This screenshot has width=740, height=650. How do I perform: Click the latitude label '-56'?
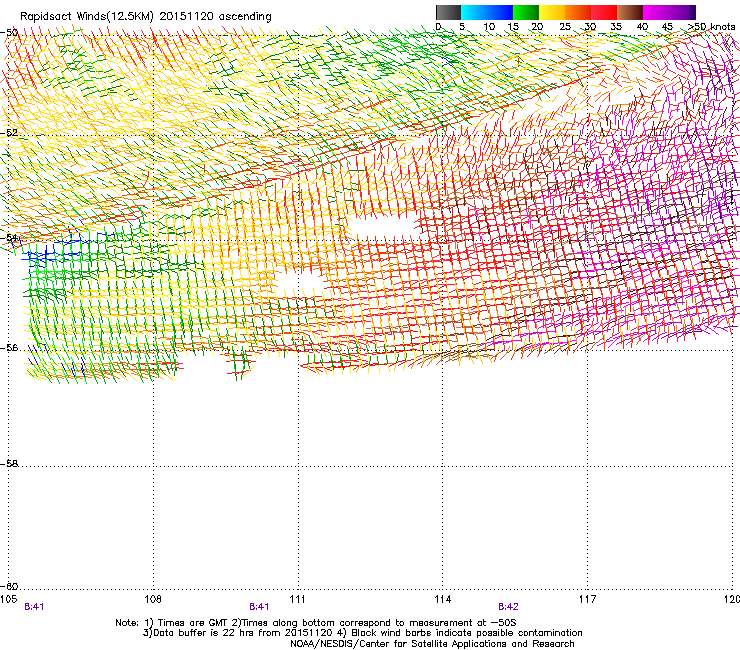9,347
